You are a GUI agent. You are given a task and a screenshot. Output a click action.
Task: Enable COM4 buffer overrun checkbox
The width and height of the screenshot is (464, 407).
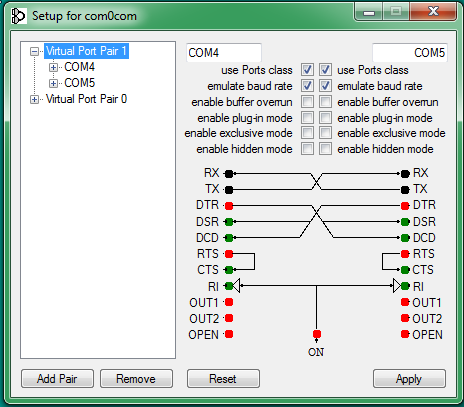pyautogui.click(x=307, y=102)
